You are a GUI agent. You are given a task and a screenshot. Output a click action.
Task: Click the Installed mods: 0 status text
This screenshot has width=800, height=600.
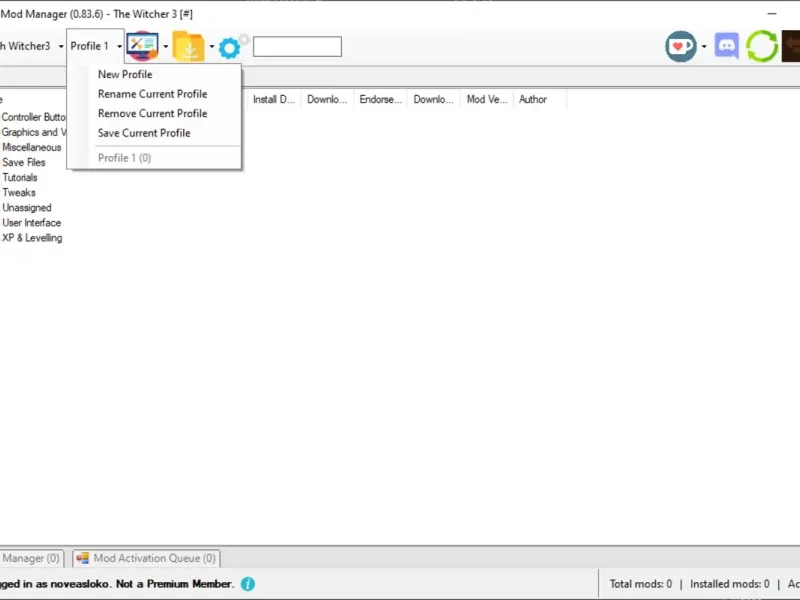click(730, 584)
